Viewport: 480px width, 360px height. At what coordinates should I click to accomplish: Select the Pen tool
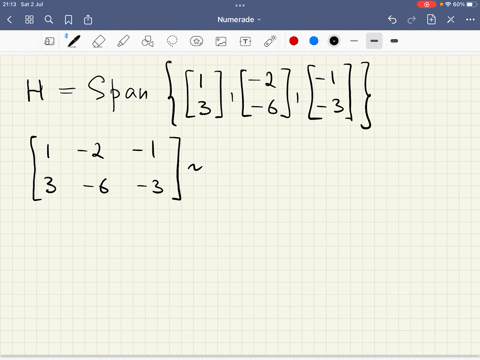73,41
